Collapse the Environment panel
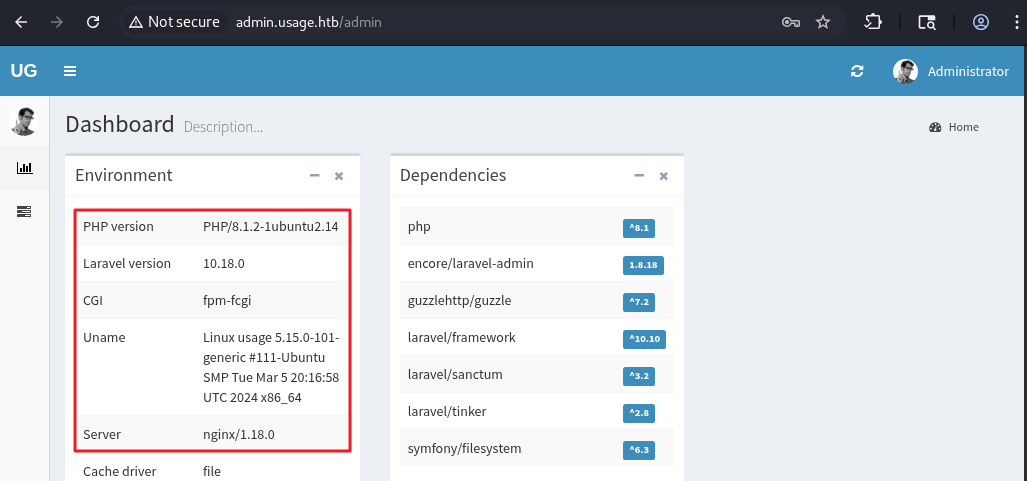The height and width of the screenshot is (481, 1027). [x=315, y=175]
